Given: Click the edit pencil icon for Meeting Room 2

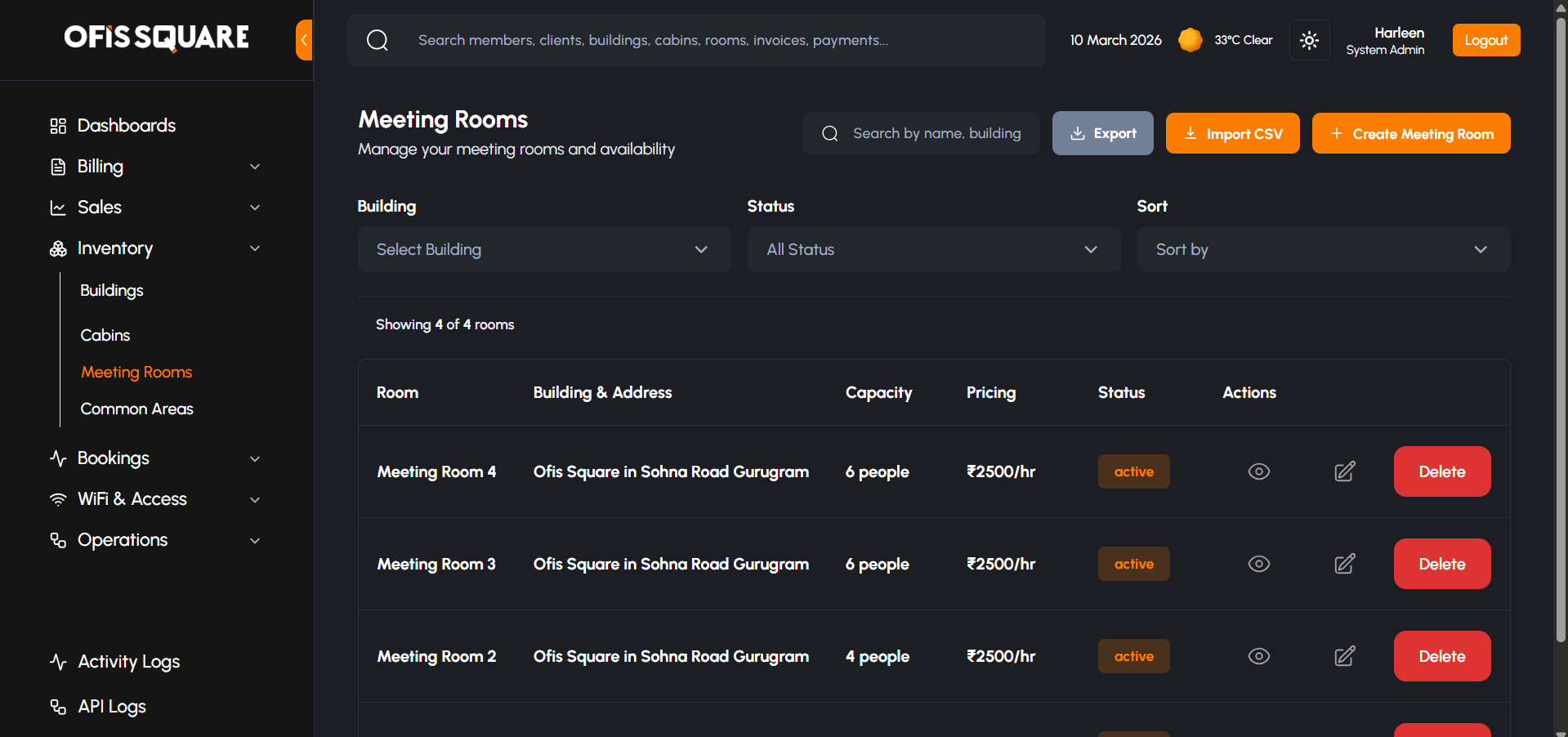Looking at the screenshot, I should 1344,656.
